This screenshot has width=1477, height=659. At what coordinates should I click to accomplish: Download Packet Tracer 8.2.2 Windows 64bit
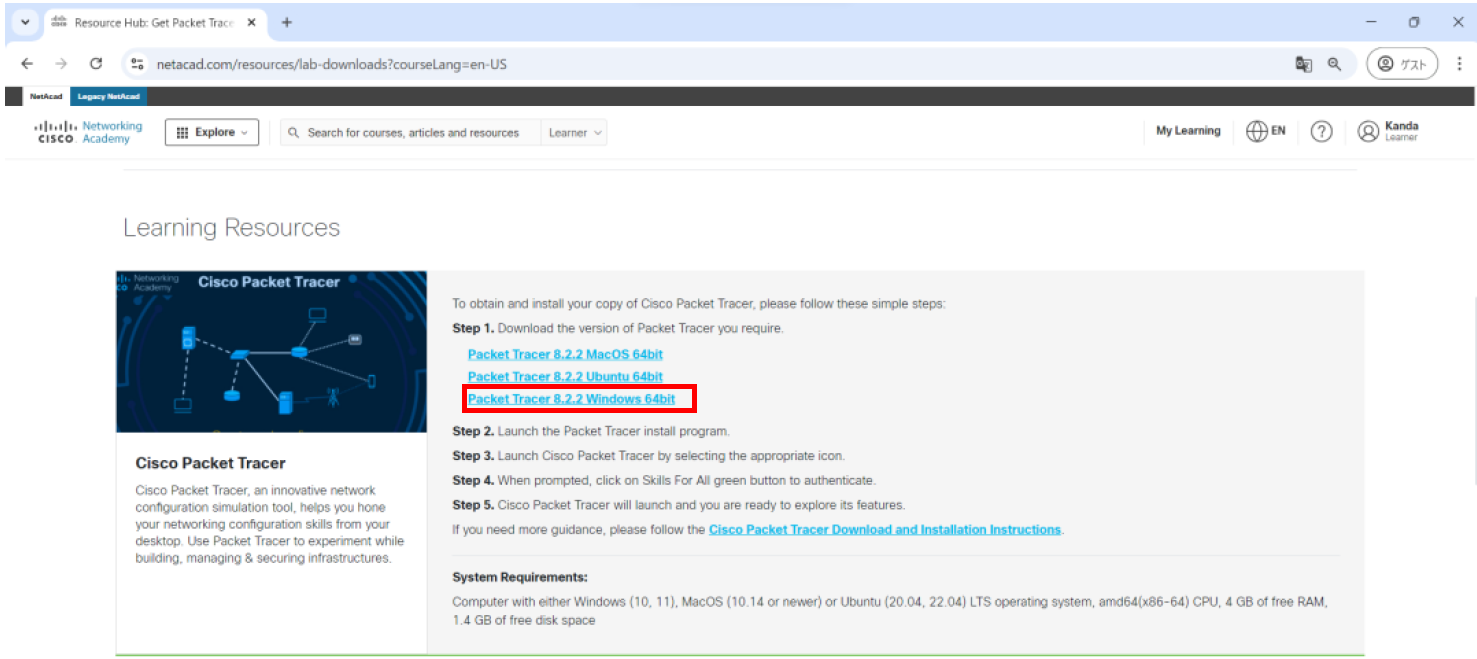571,399
